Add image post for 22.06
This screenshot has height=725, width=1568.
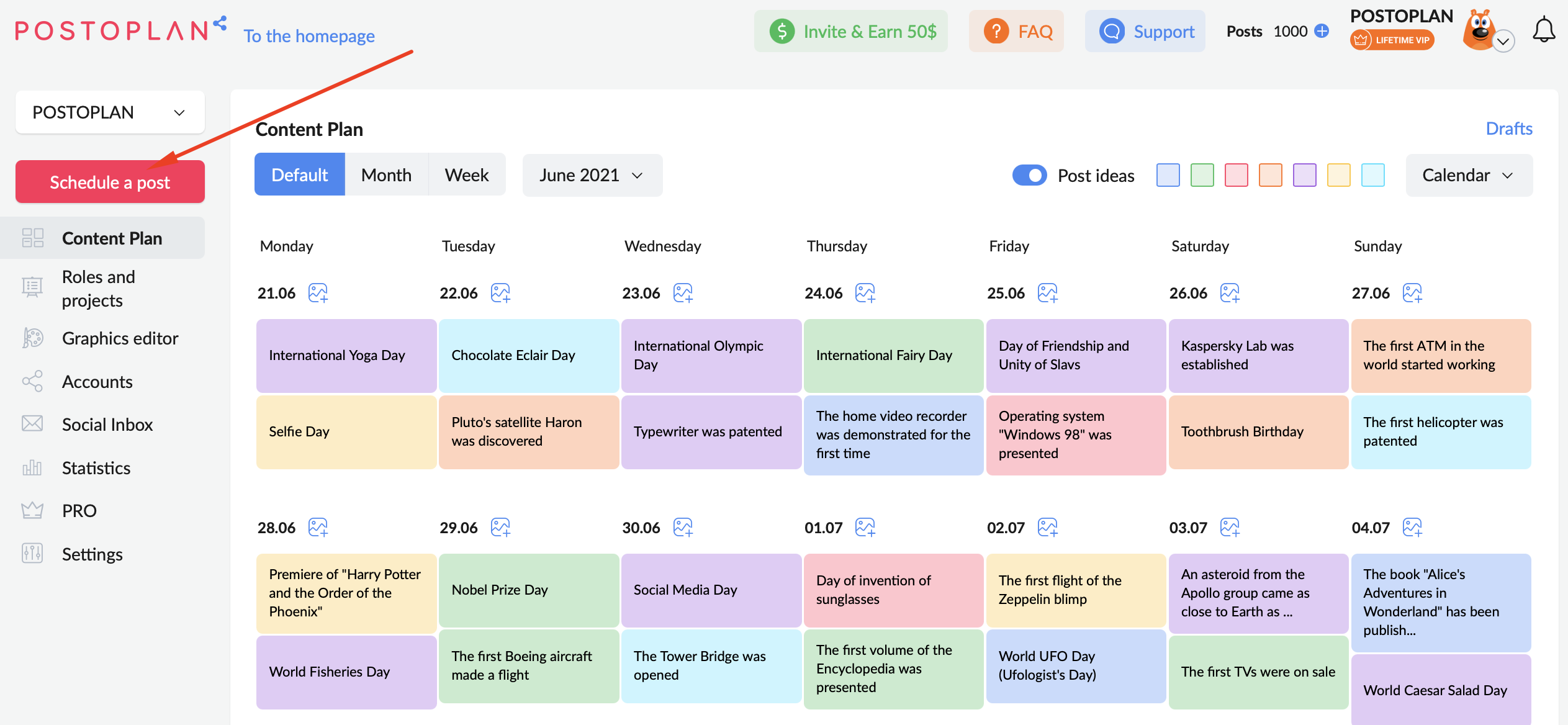point(500,293)
